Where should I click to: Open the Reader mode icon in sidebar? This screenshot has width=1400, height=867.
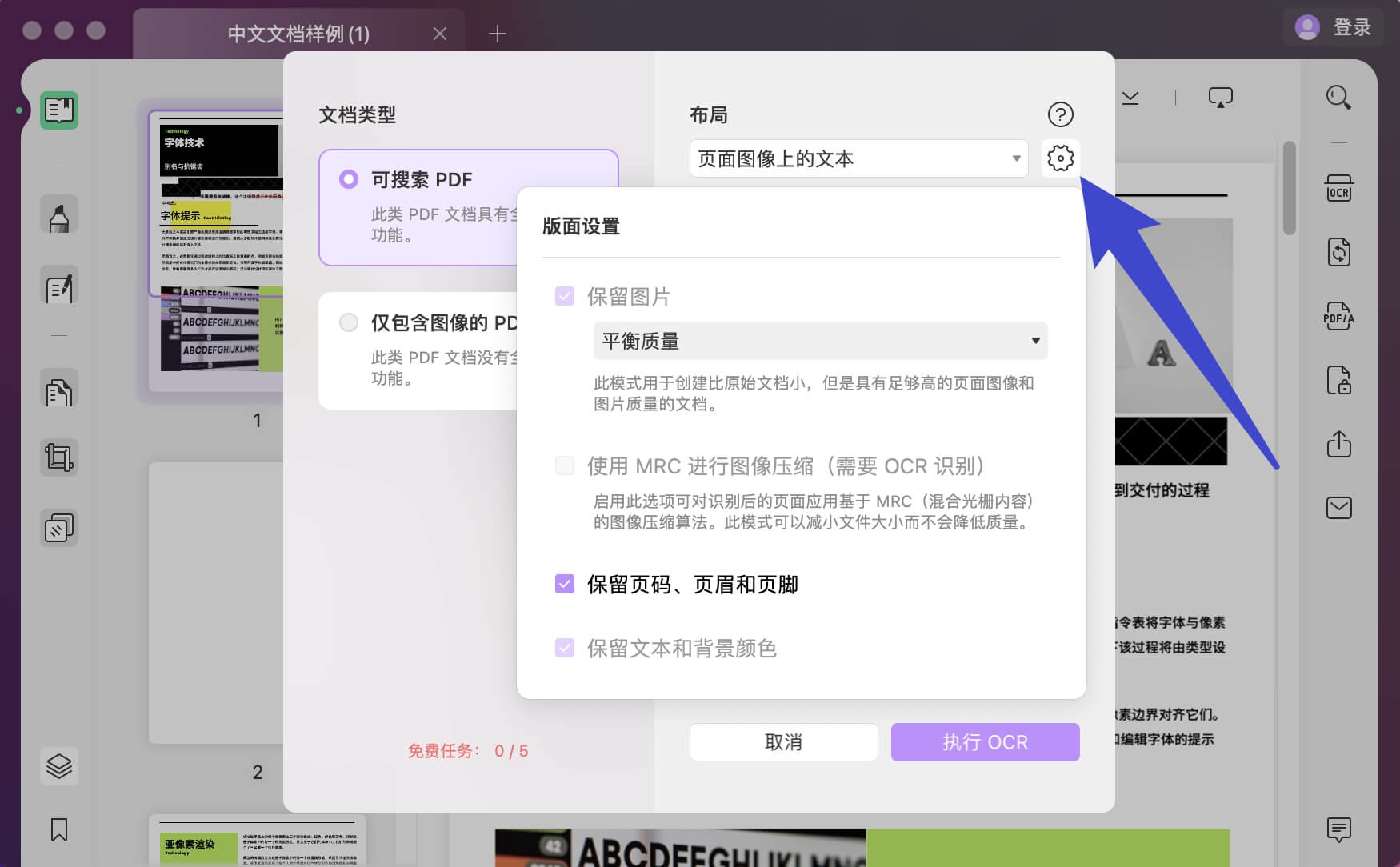coord(59,110)
